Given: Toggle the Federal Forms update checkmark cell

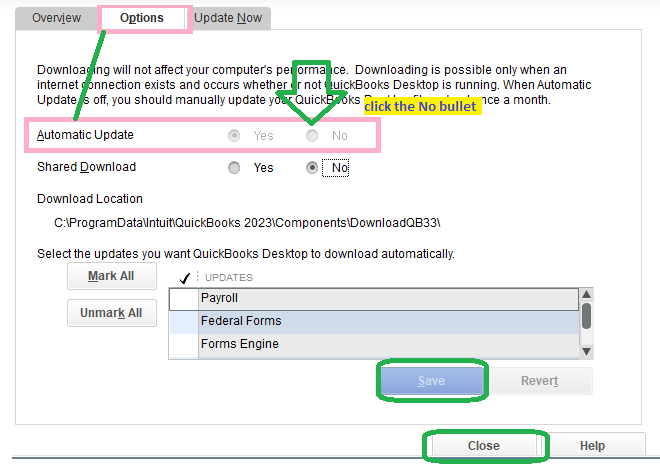Looking at the screenshot, I should (184, 322).
